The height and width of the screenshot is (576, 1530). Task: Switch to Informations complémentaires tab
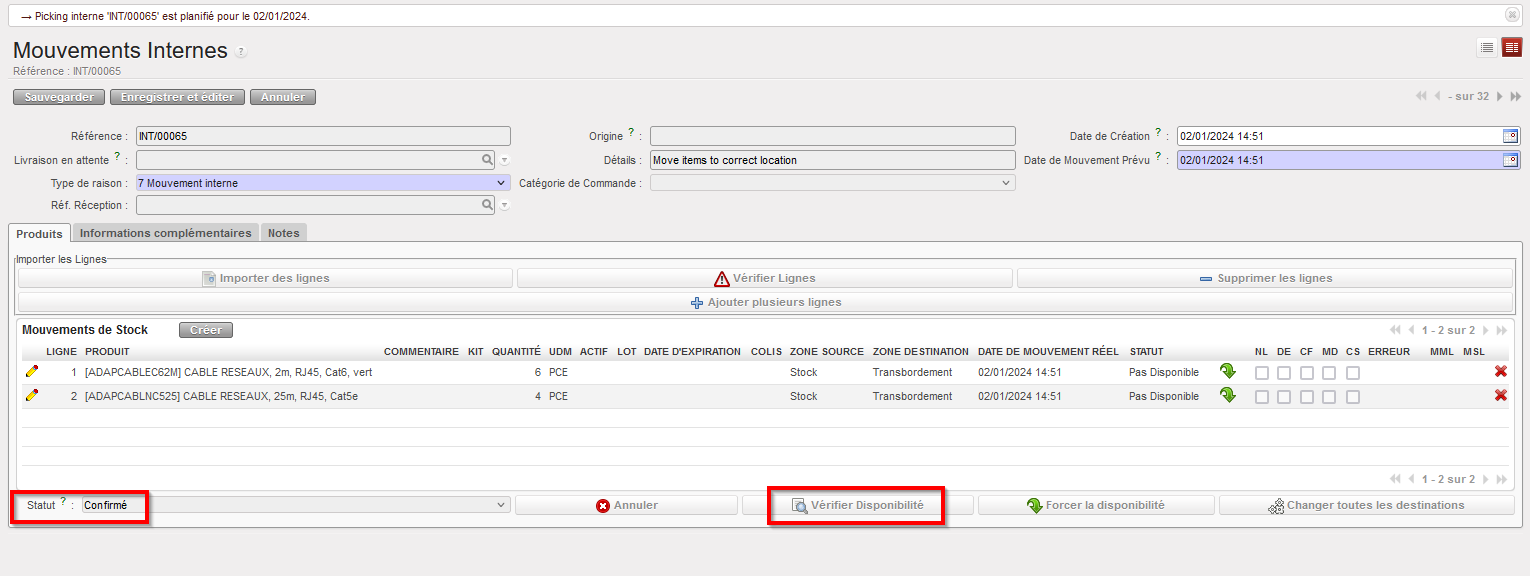(165, 233)
